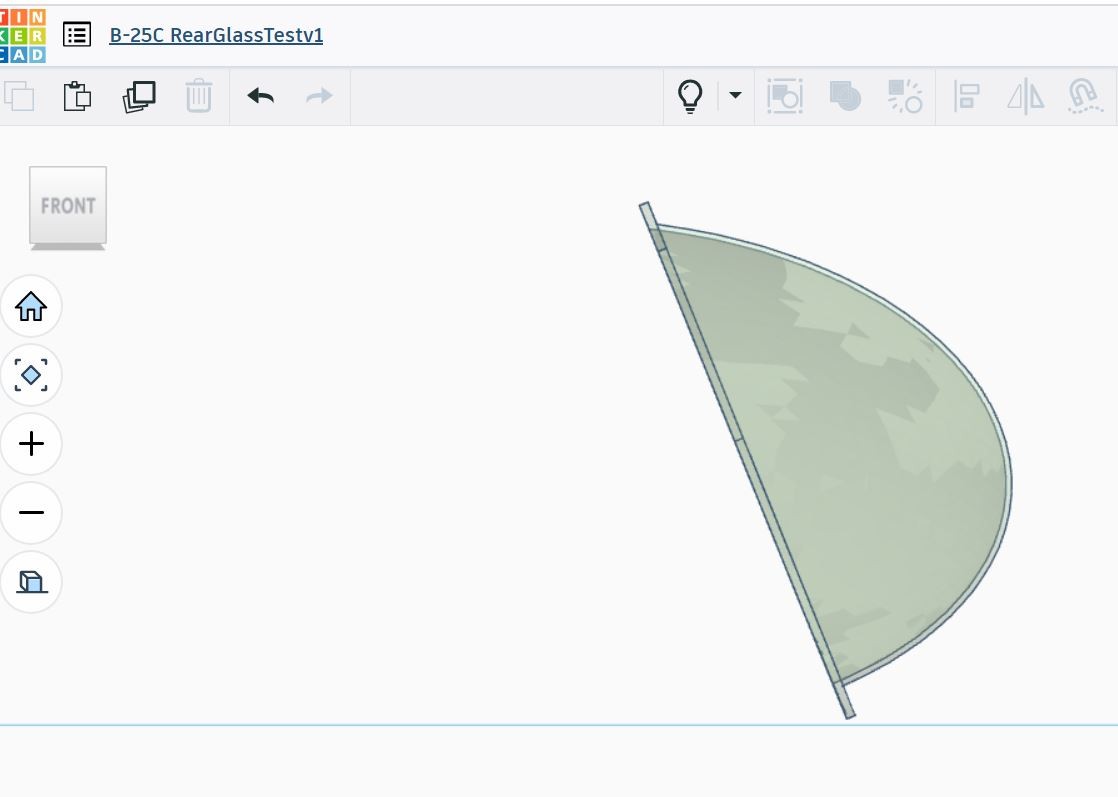Click the Align tool icon

click(x=967, y=96)
